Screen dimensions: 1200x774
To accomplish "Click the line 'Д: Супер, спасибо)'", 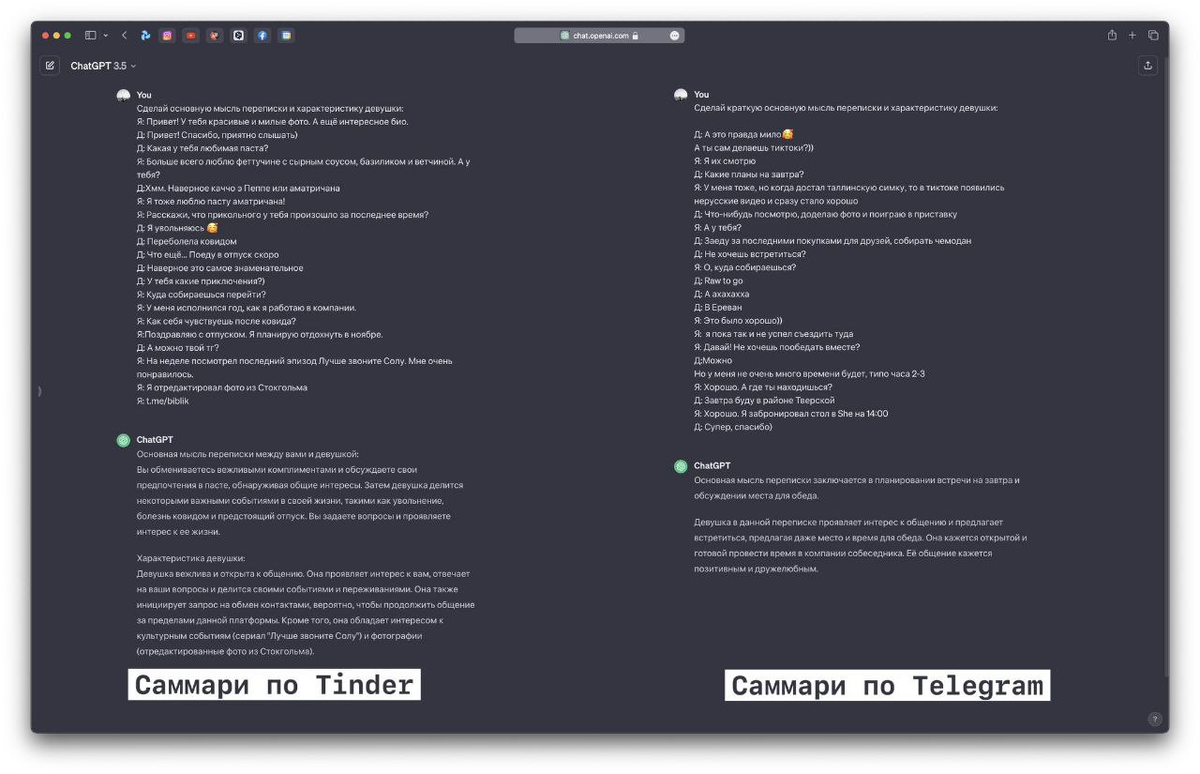I will [733, 427].
